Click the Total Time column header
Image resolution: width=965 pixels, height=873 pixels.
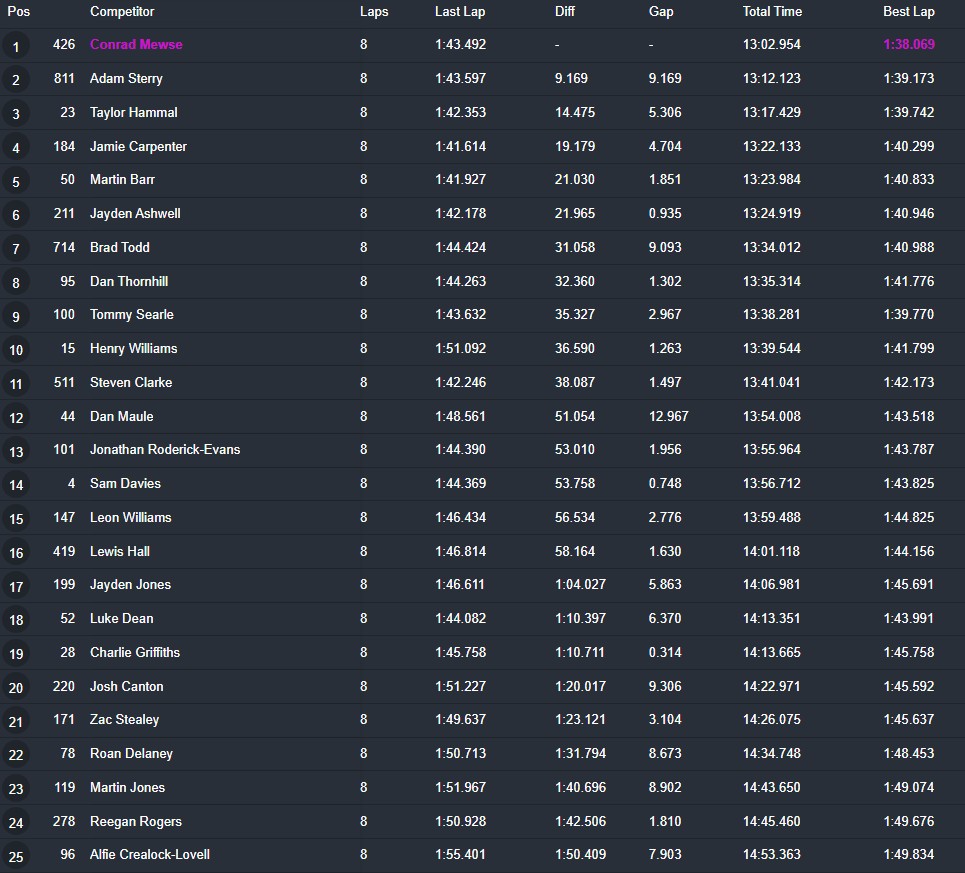click(x=772, y=12)
